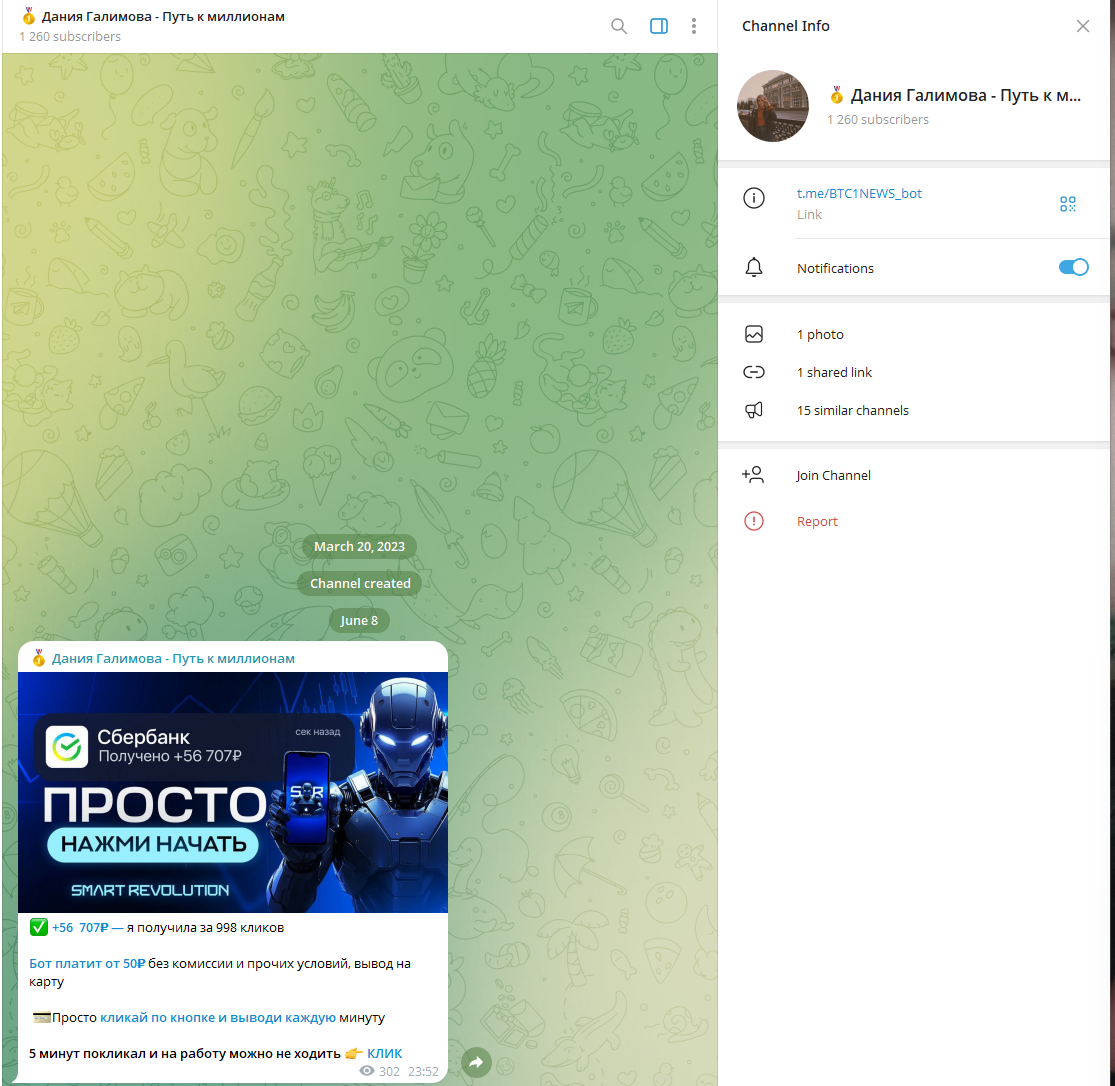Click '1 260 subscribers' in top header
Image resolution: width=1115 pixels, height=1086 pixels.
pos(70,36)
